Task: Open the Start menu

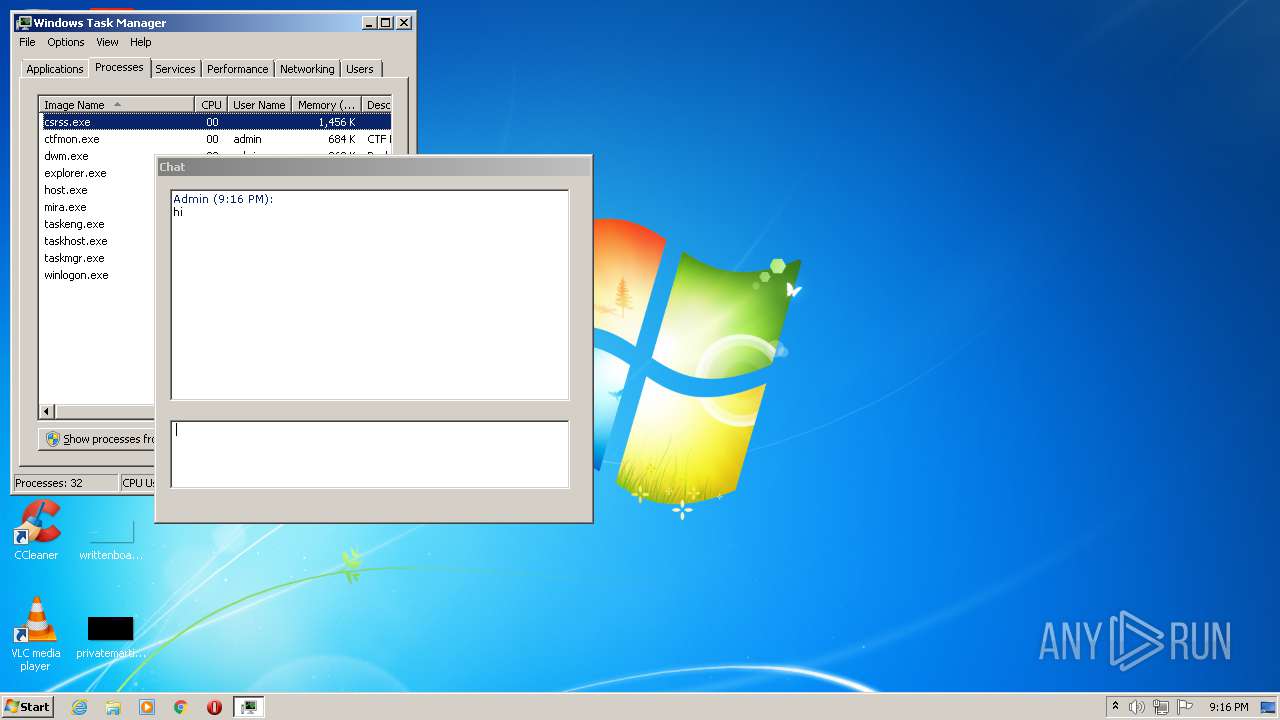Action: [x=28, y=707]
